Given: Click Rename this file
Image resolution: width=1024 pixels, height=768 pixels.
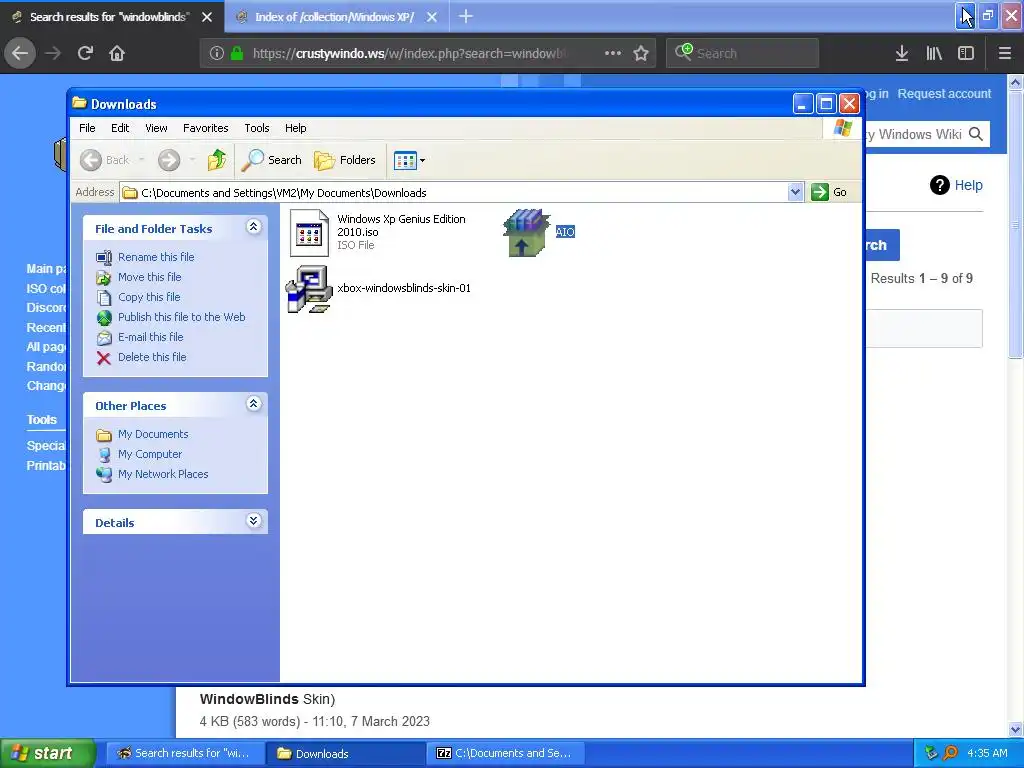Looking at the screenshot, I should tap(156, 257).
